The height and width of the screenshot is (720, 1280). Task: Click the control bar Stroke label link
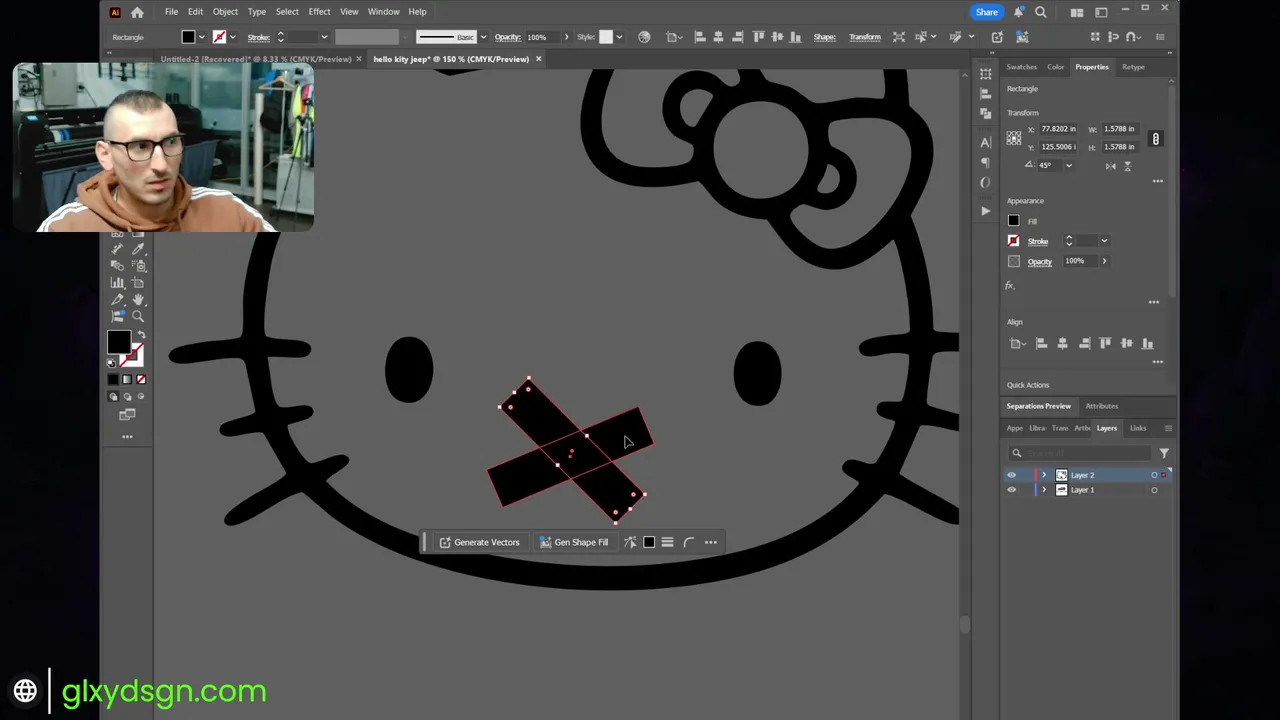coord(259,37)
